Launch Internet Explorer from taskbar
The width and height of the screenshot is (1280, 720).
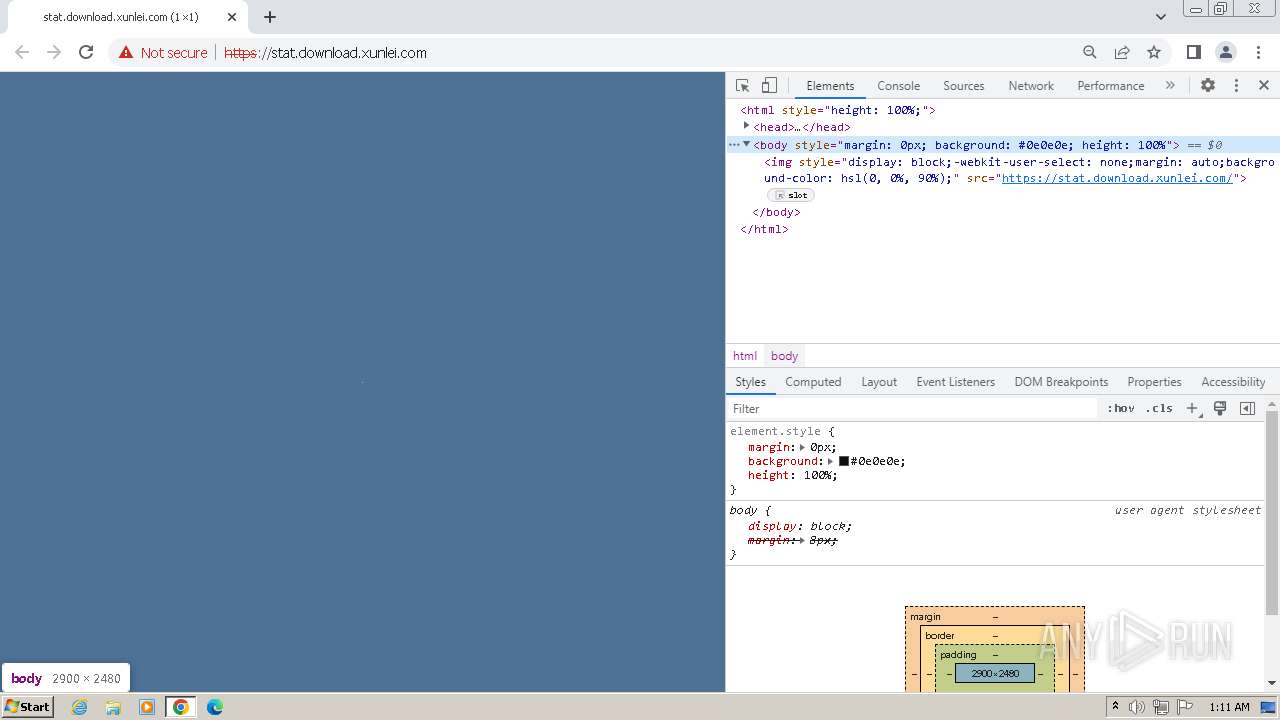[80, 707]
